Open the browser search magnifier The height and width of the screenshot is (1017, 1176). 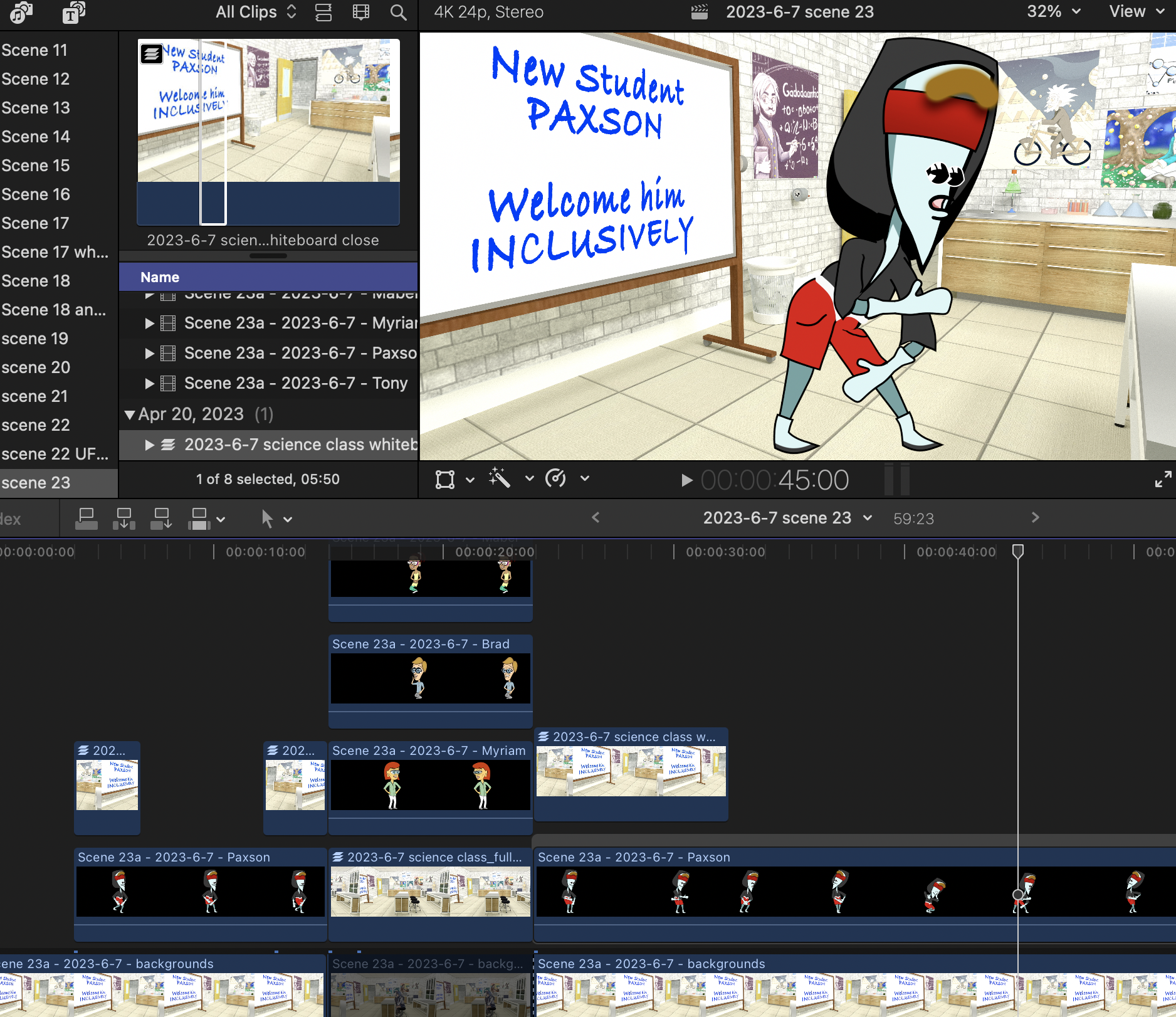tap(398, 12)
